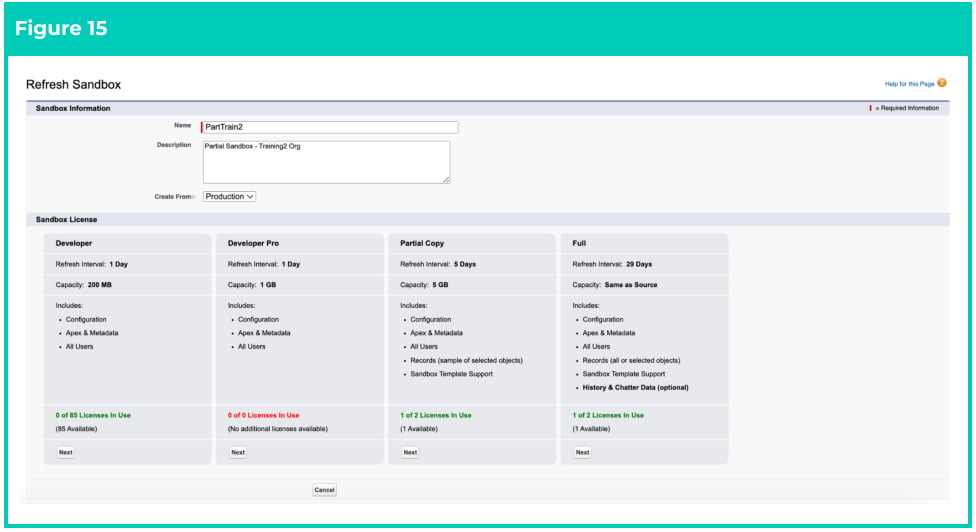Click Next under the Full license
This screenshot has width=976, height=532.
point(582,452)
